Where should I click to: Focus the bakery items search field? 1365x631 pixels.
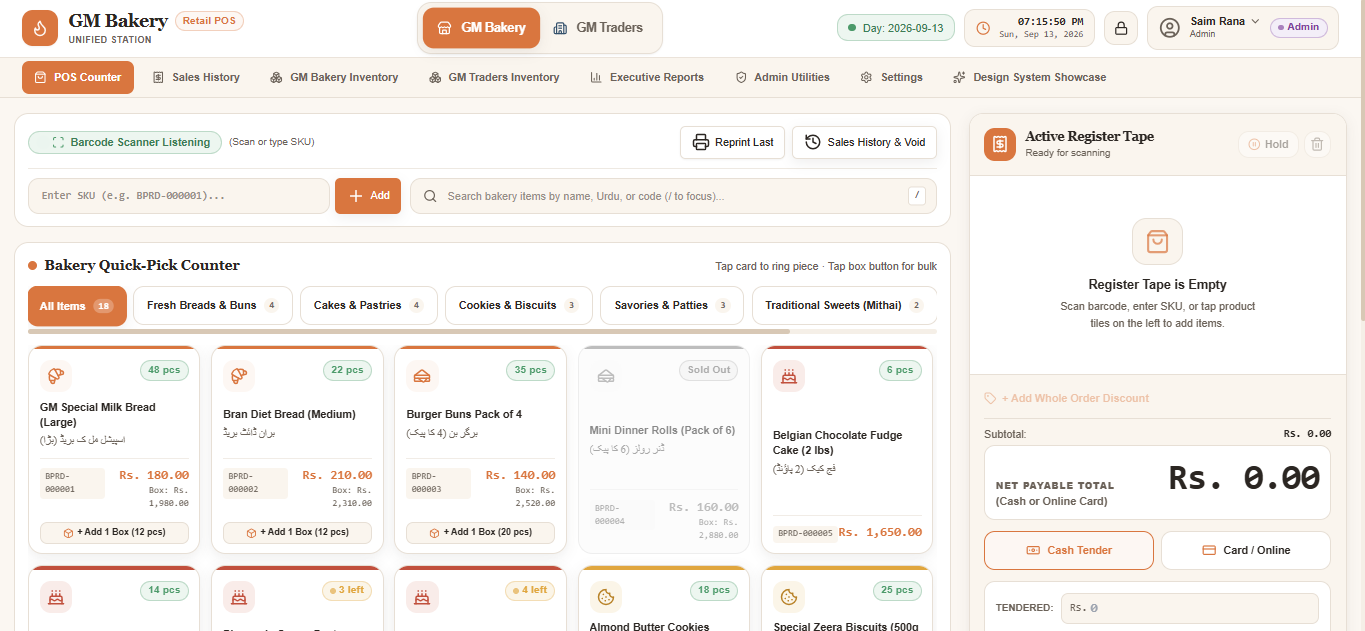coord(673,196)
